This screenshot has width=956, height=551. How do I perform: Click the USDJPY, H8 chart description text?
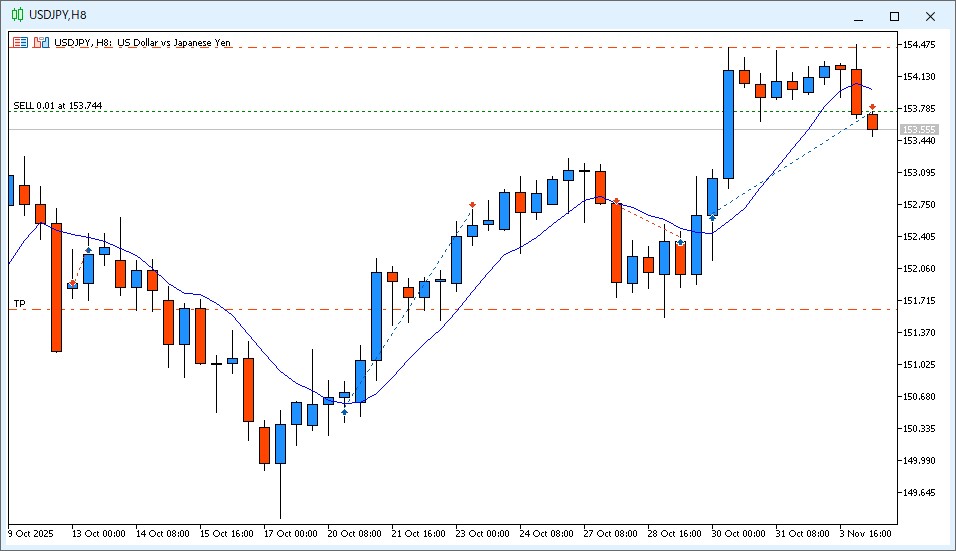click(x=142, y=42)
